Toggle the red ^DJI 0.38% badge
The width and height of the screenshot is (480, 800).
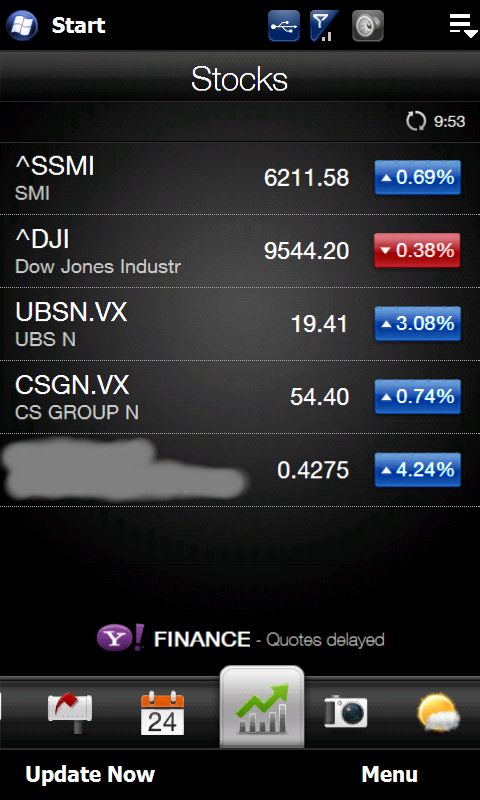[417, 251]
